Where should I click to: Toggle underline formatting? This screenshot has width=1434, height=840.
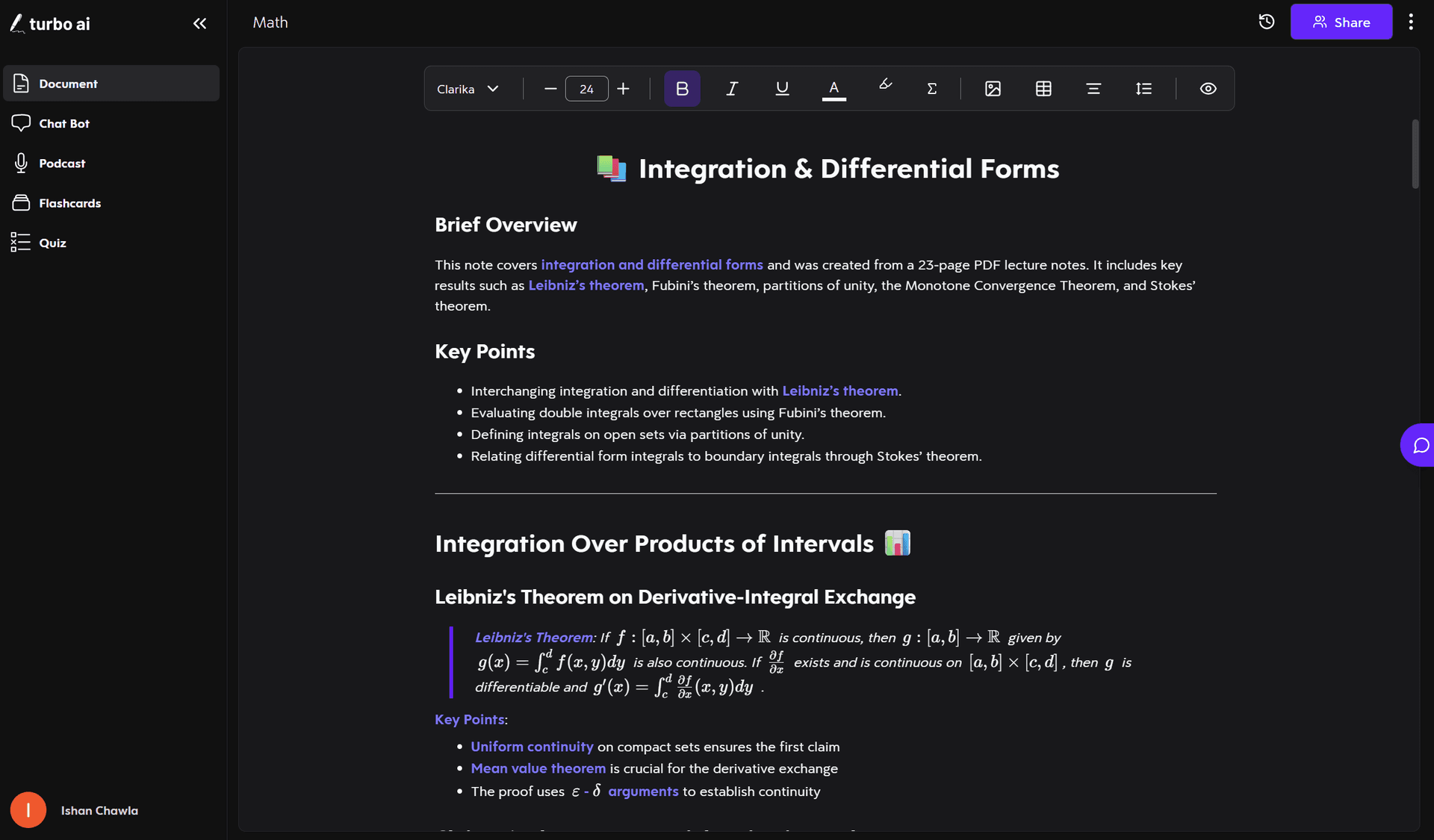782,89
